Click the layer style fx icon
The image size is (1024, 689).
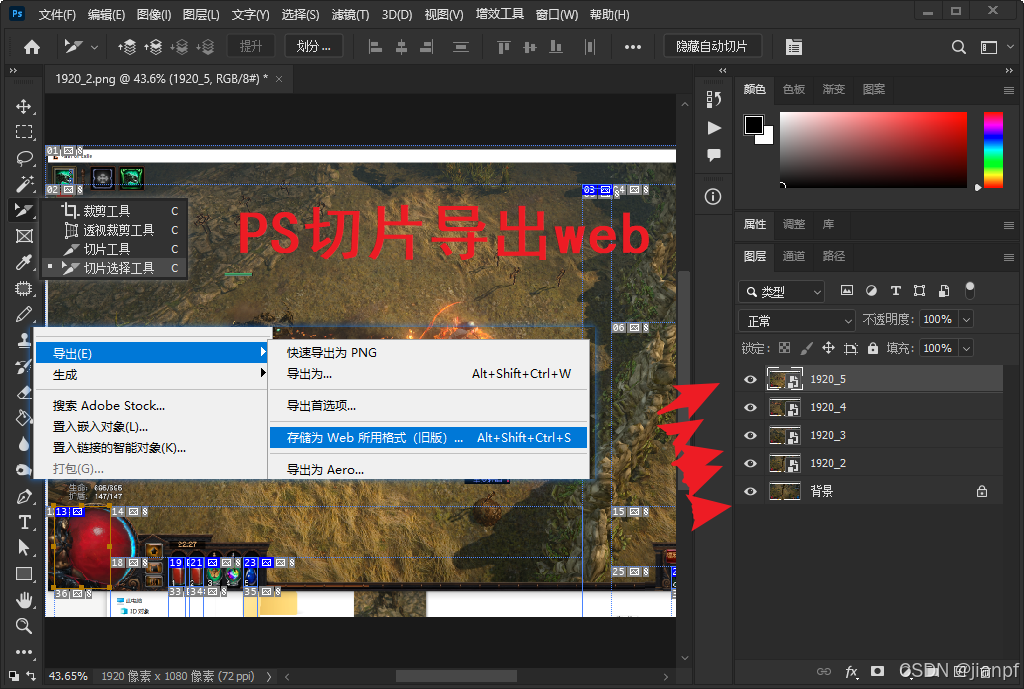852,671
